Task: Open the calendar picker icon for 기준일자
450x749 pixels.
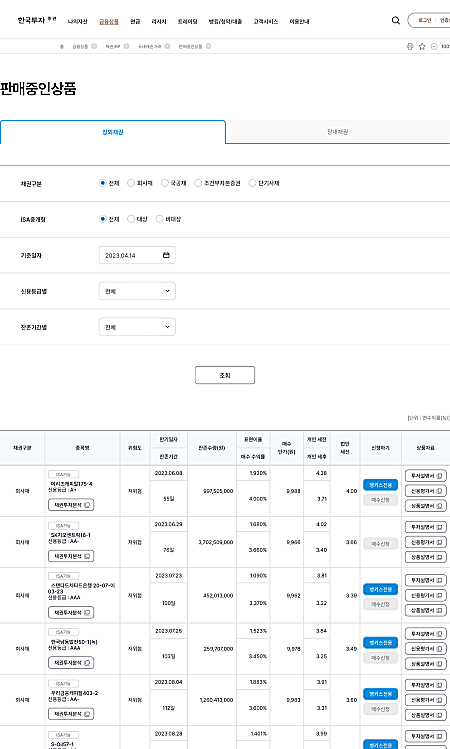Action: click(166, 255)
